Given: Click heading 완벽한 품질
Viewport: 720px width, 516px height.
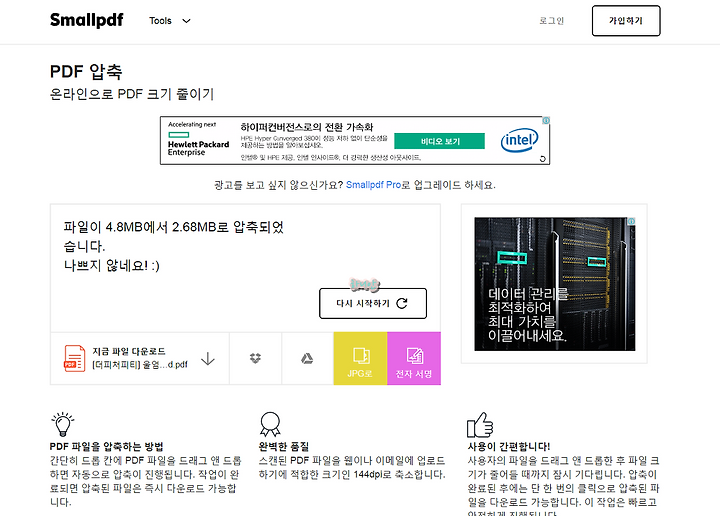Looking at the screenshot, I should click(283, 446).
